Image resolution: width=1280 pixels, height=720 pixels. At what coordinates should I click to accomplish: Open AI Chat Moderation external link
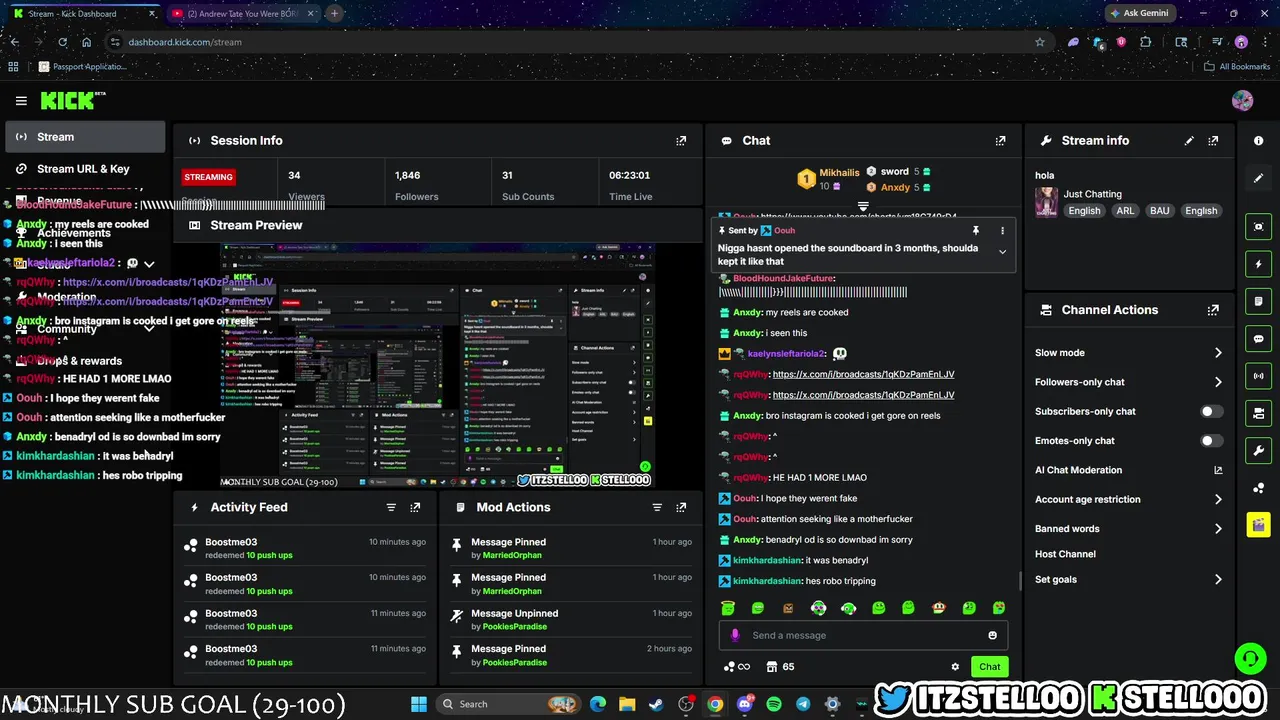[x=1218, y=470]
